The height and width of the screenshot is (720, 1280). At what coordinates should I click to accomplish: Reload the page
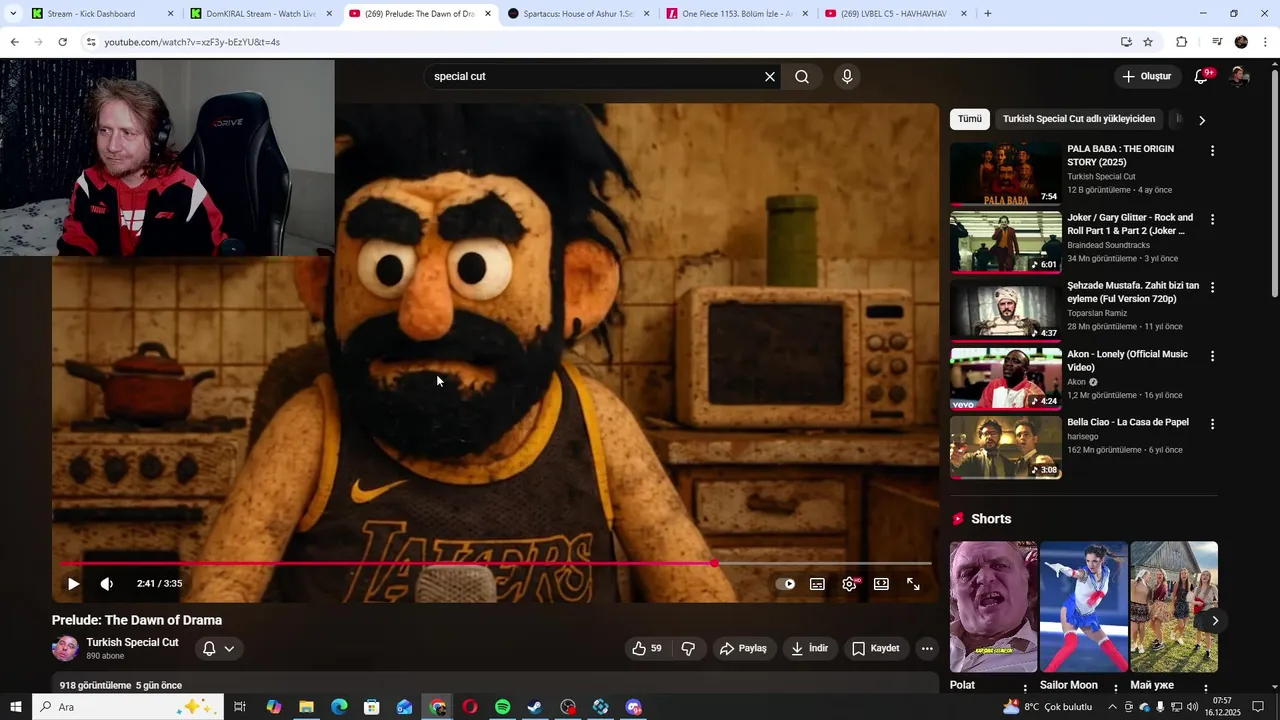coord(62,42)
